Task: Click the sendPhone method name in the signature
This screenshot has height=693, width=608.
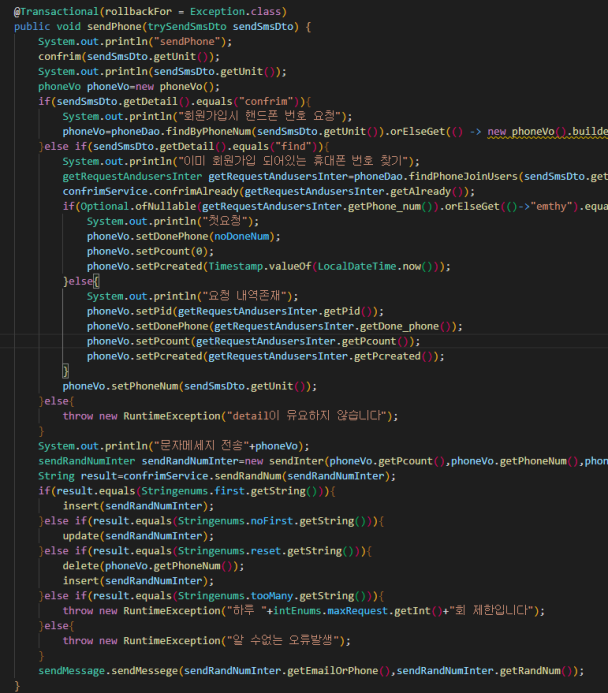Action: pos(114,27)
